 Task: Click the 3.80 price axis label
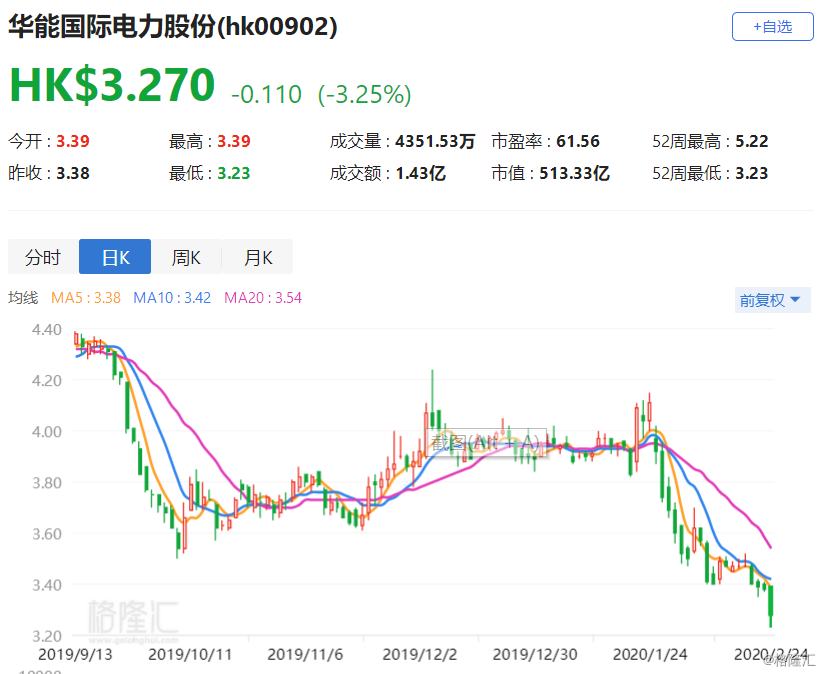click(47, 483)
